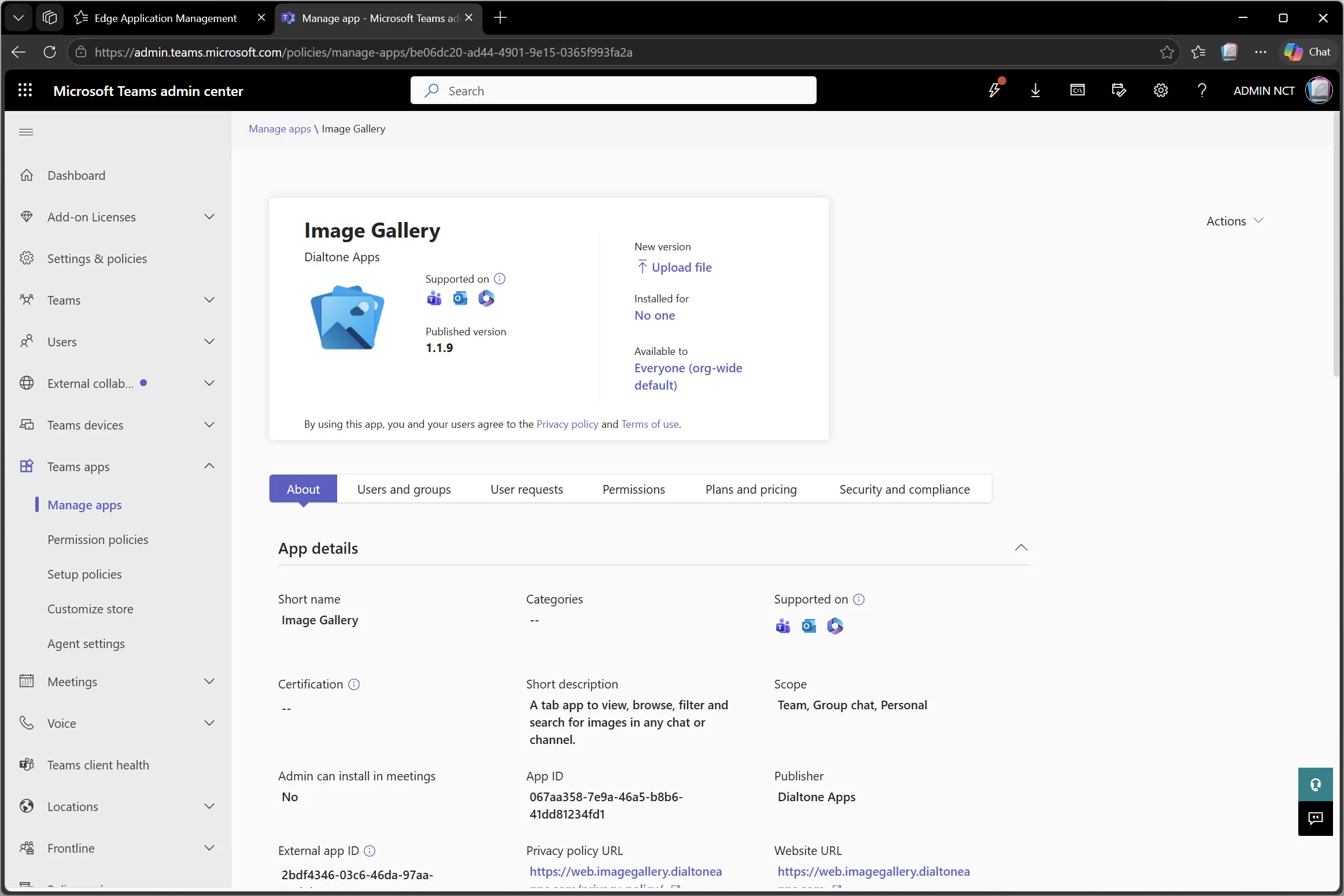Click the Meetings calendar icon
The height and width of the screenshot is (896, 1344).
27,682
